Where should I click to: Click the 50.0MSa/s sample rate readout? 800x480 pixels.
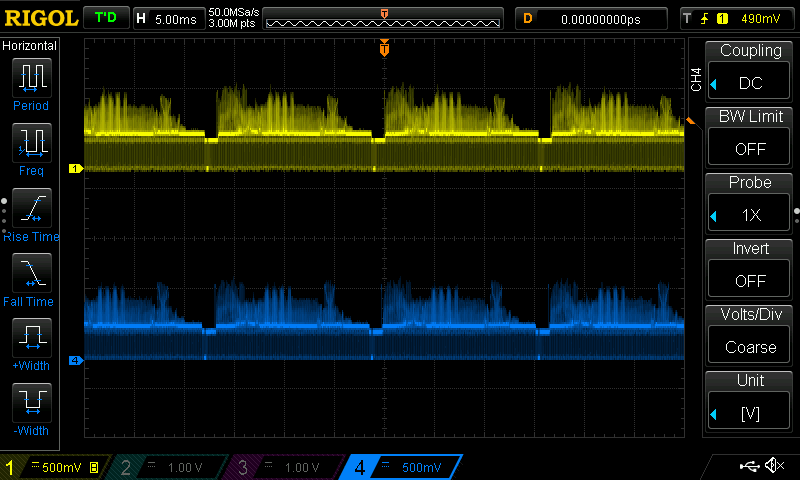tap(234, 12)
